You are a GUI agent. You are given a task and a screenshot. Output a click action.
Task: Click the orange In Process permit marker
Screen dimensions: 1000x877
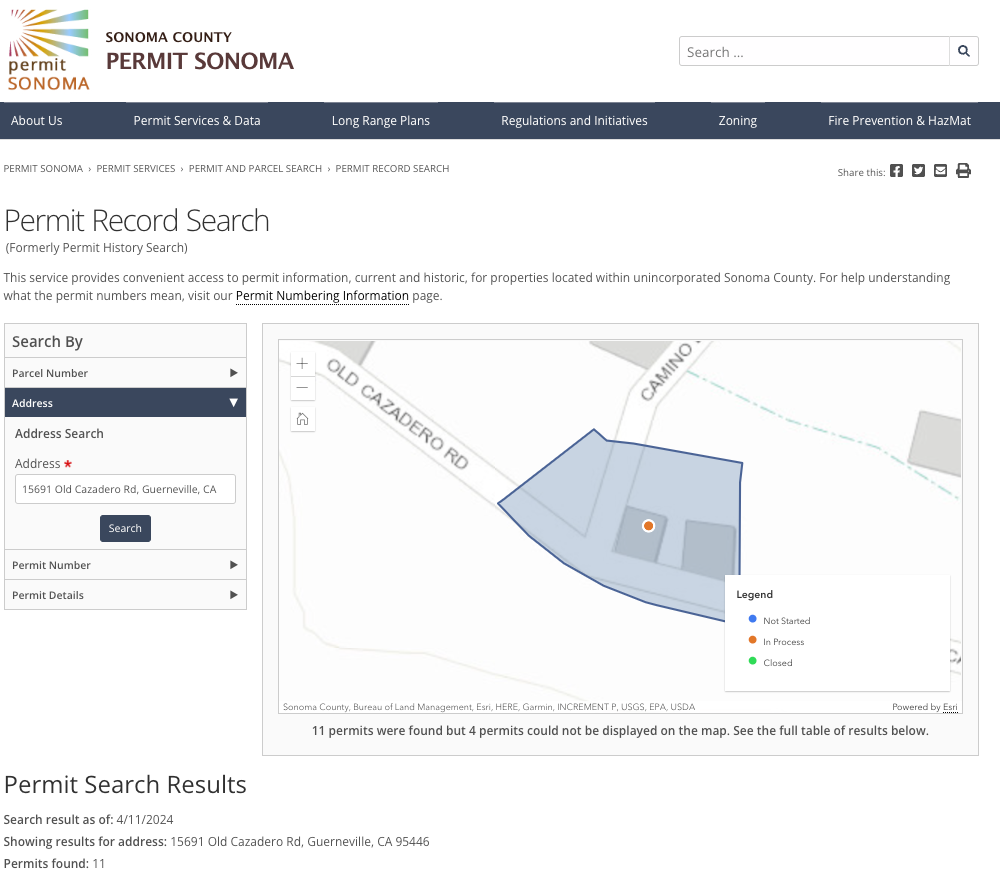pos(648,525)
